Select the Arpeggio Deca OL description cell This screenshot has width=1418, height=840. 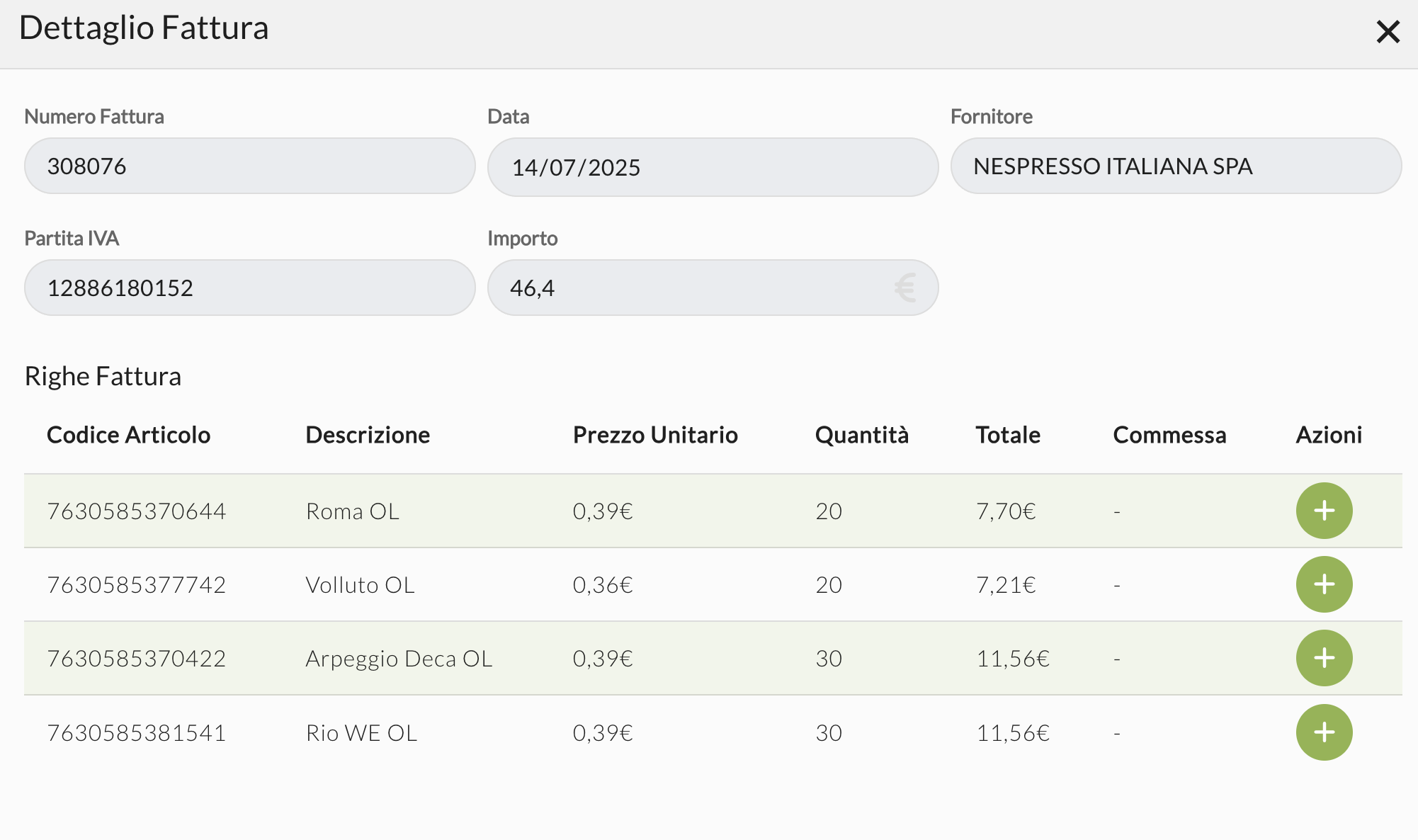(399, 659)
